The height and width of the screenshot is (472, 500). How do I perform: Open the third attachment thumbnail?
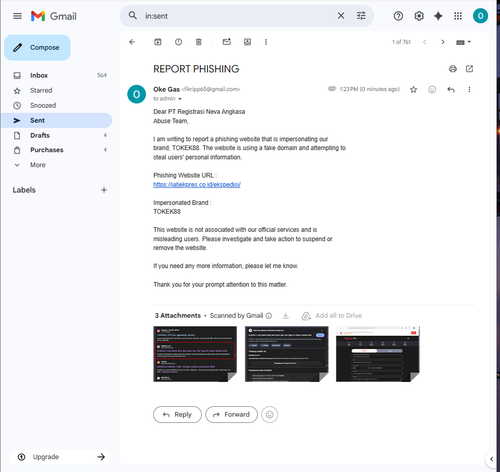(378, 354)
